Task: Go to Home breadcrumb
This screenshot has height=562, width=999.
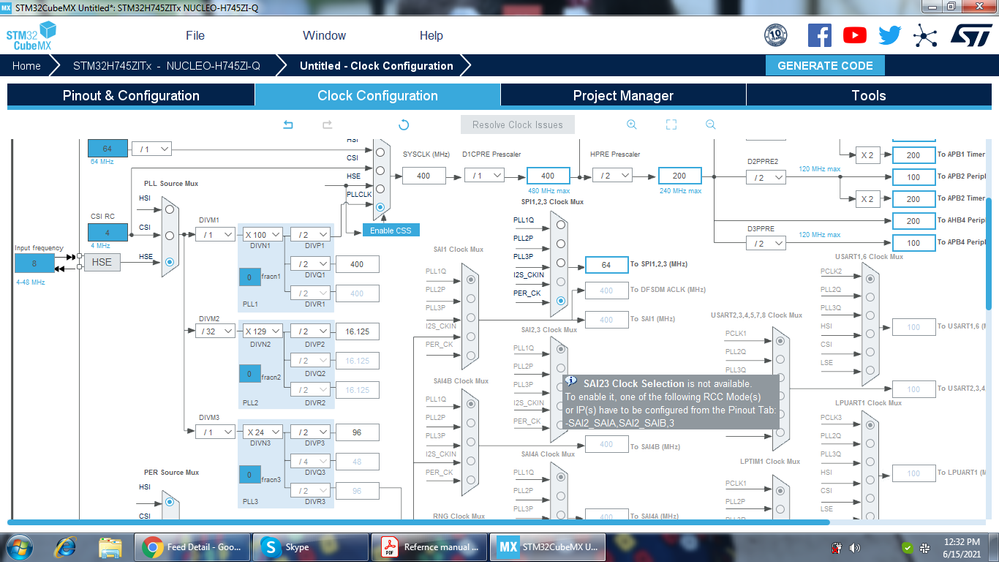Action: (x=26, y=66)
